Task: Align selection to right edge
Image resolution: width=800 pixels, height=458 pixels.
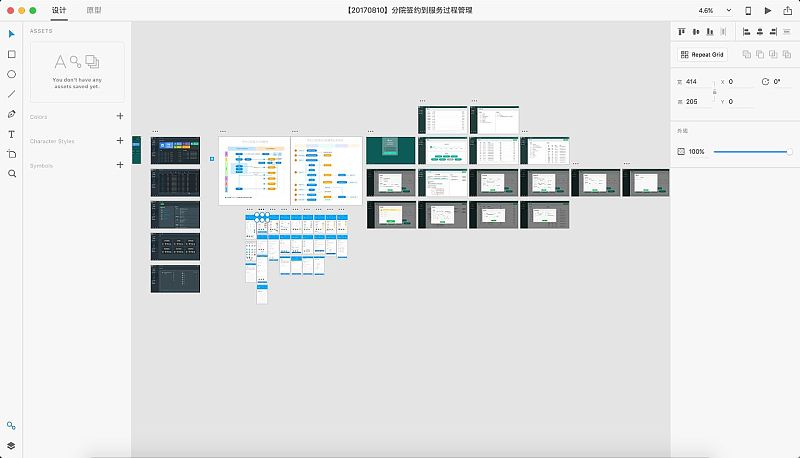Action: click(773, 32)
